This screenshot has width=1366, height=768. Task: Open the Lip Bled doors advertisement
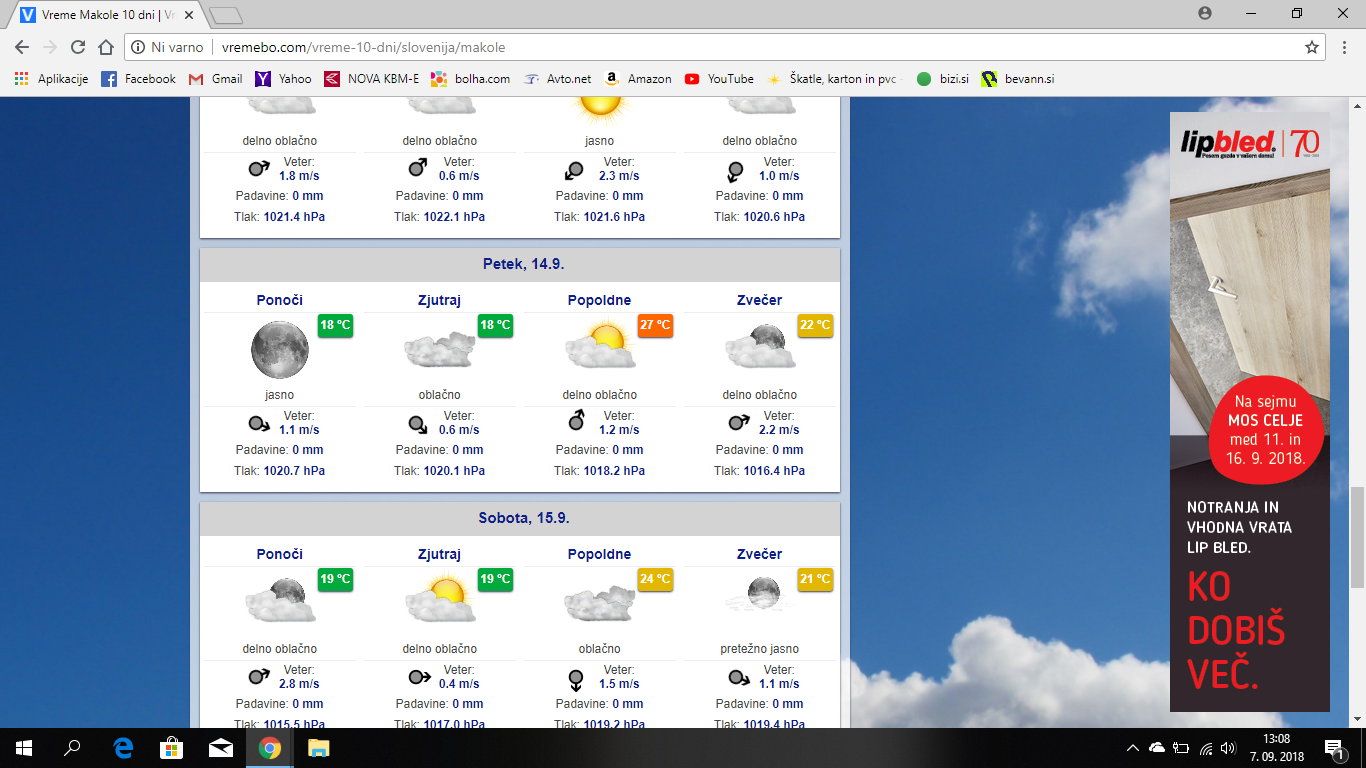[1250, 411]
